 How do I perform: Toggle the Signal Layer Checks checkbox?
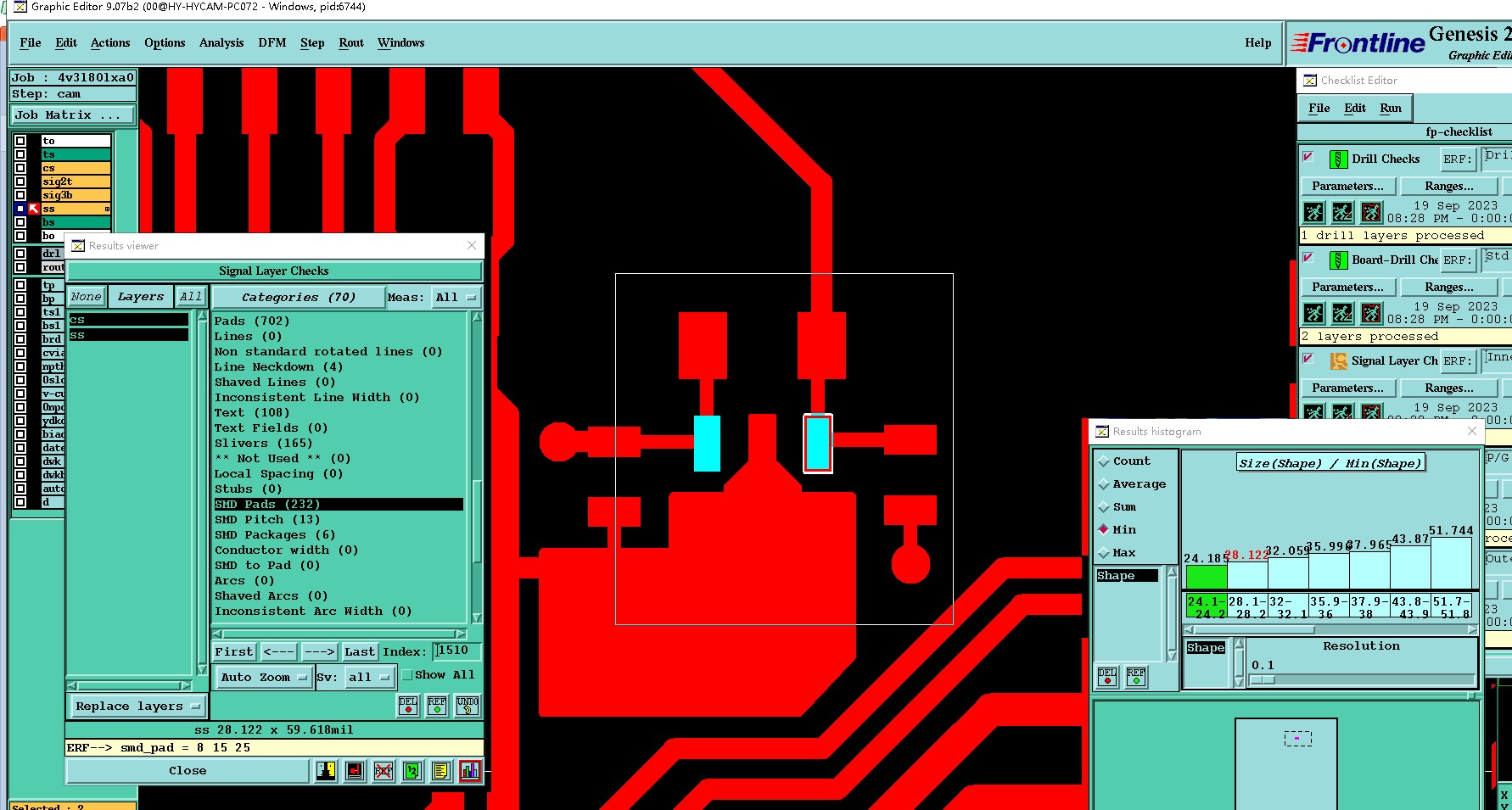click(1308, 359)
